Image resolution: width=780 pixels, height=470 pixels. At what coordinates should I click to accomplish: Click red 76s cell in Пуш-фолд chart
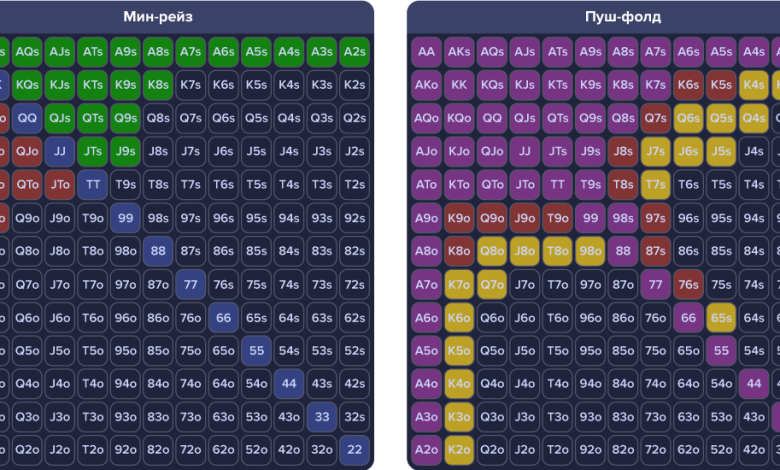pos(688,283)
